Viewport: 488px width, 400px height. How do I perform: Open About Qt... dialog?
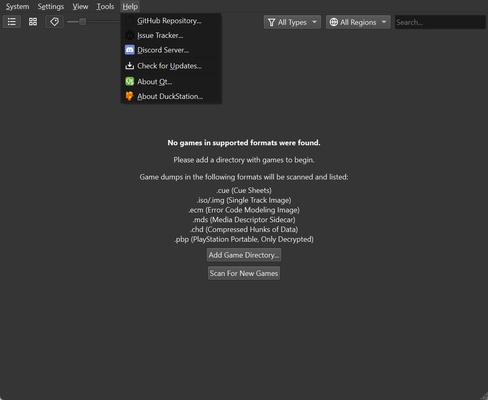[171, 81]
